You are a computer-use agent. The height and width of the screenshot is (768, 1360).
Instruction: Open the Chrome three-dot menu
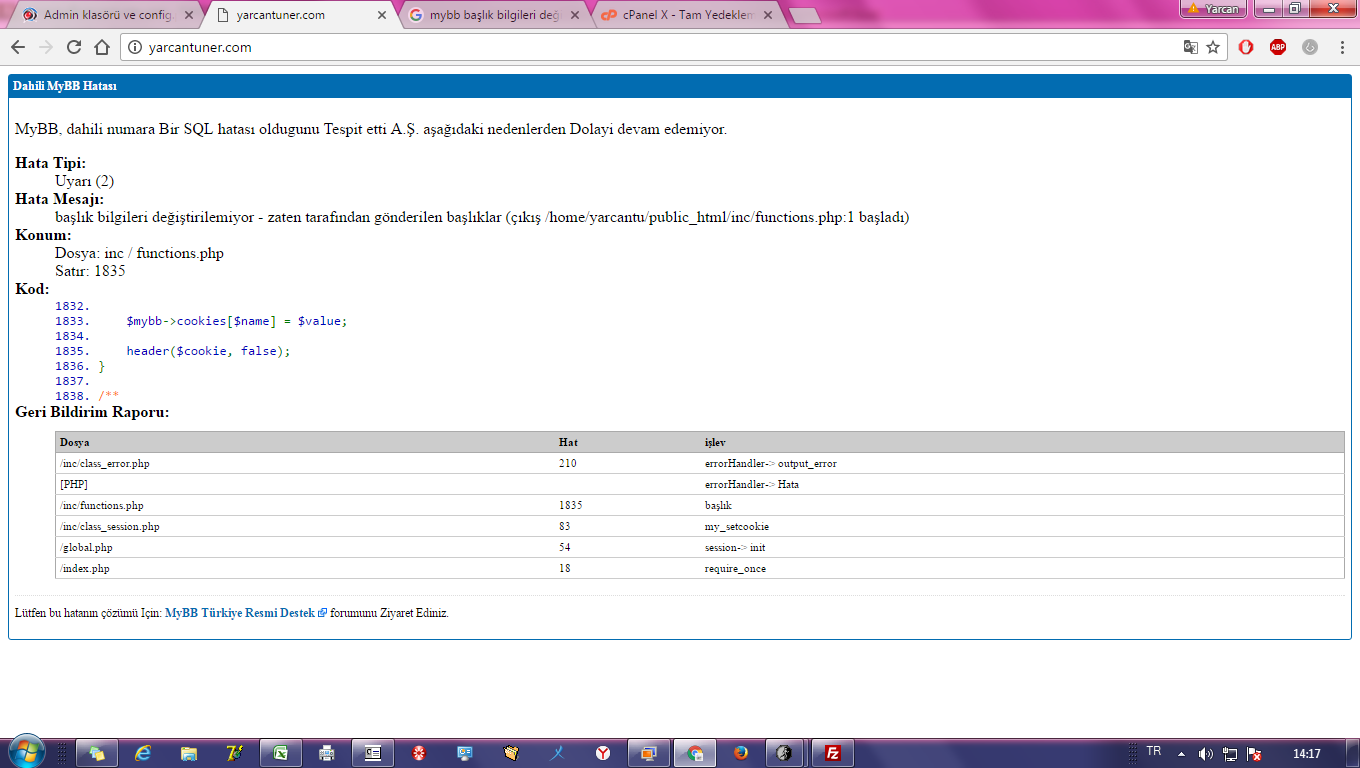tap(1341, 47)
